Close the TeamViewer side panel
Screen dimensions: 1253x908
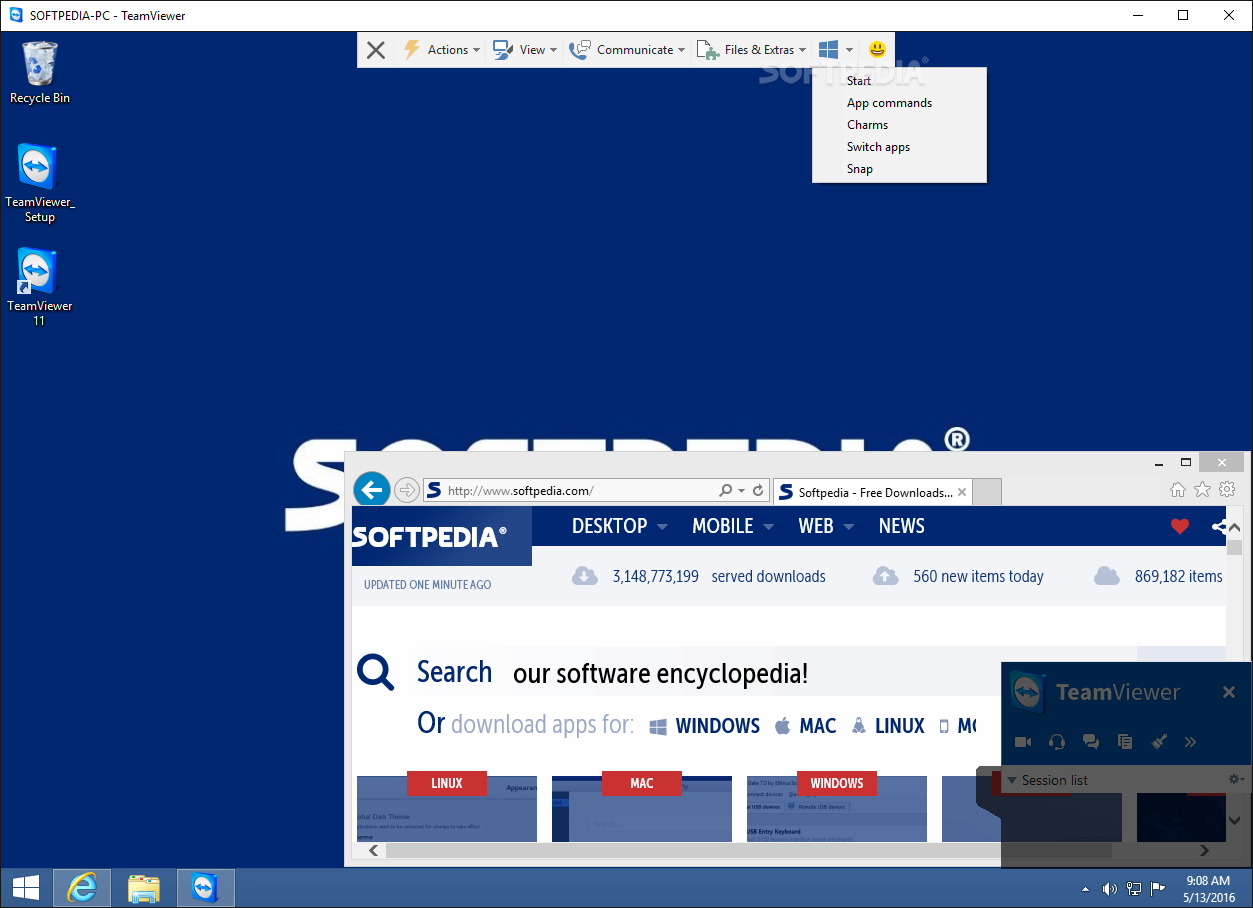[x=1229, y=692]
